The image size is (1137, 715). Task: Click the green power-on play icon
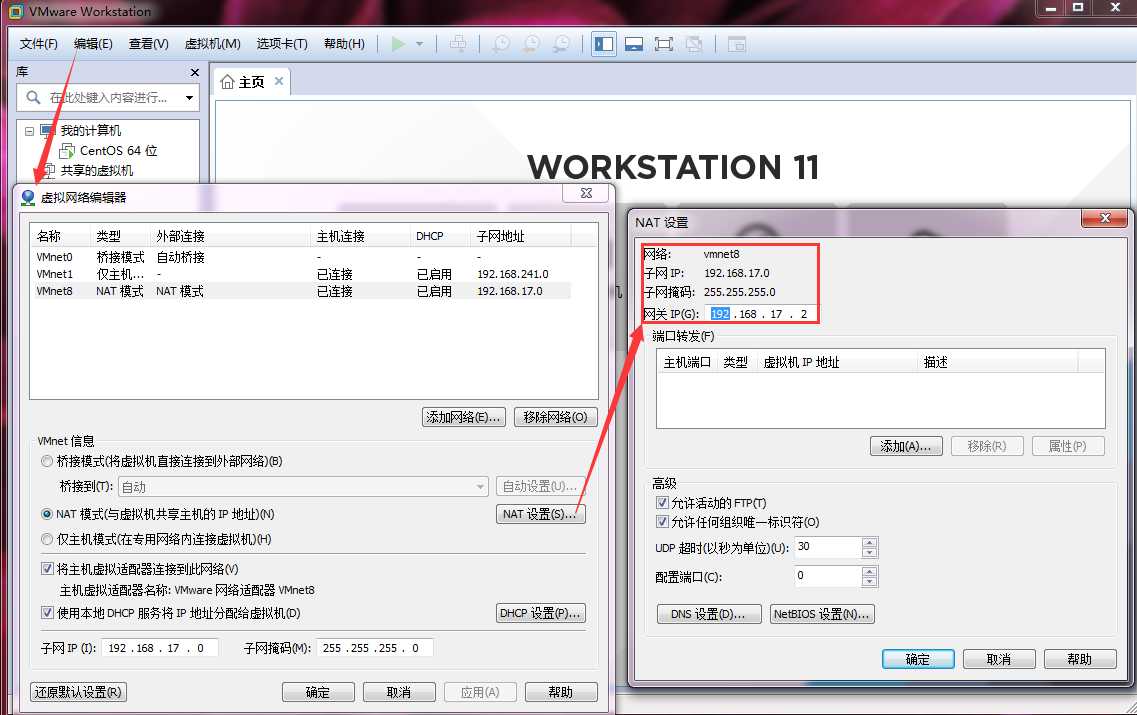click(398, 44)
